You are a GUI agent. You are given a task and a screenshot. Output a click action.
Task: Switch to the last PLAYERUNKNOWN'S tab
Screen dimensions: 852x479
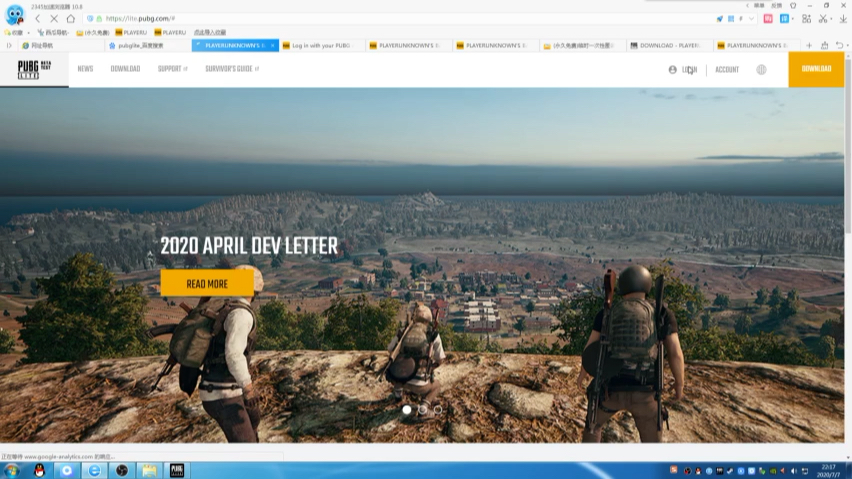pyautogui.click(x=757, y=46)
